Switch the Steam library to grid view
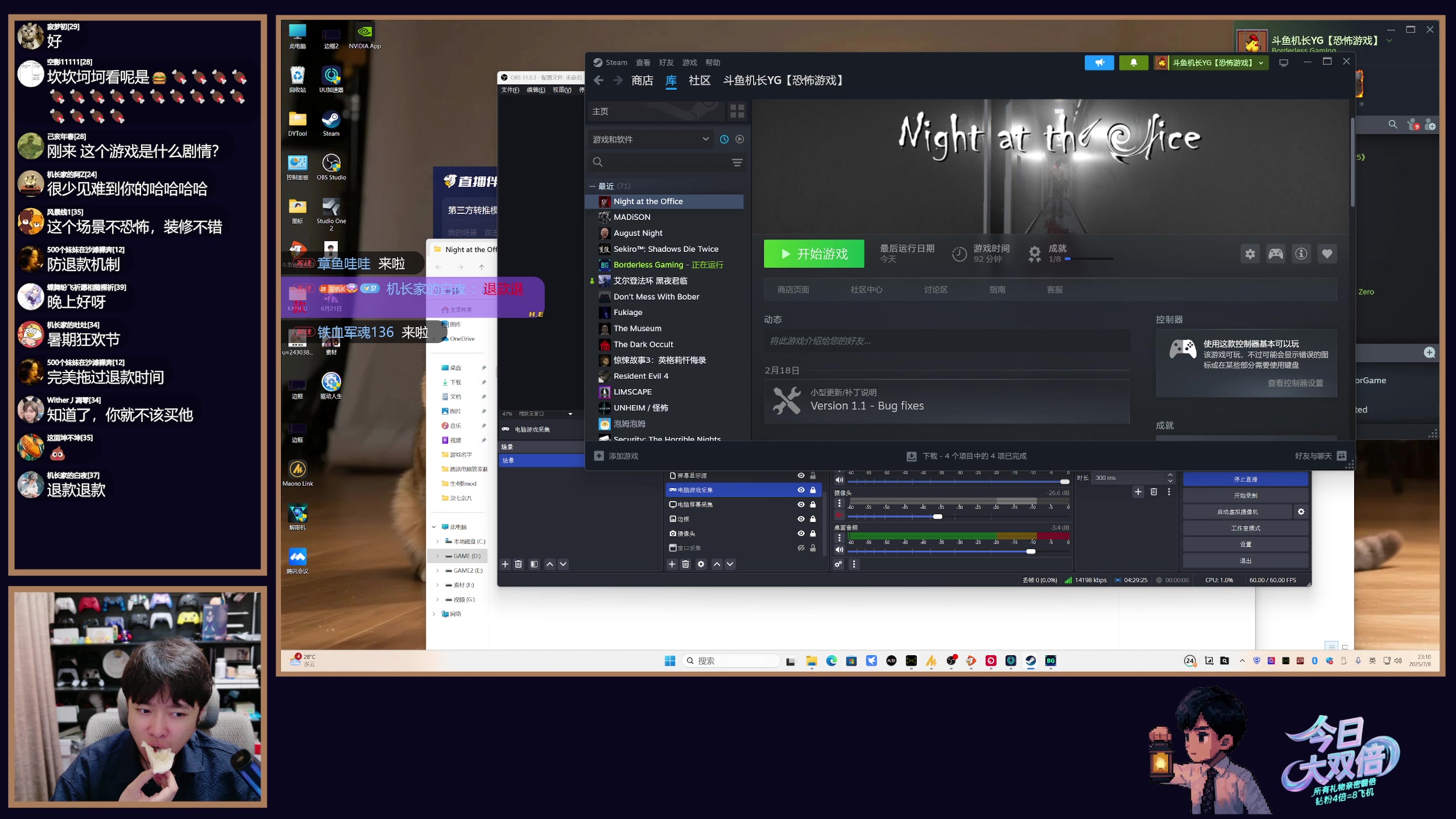1456x819 pixels. (x=737, y=111)
